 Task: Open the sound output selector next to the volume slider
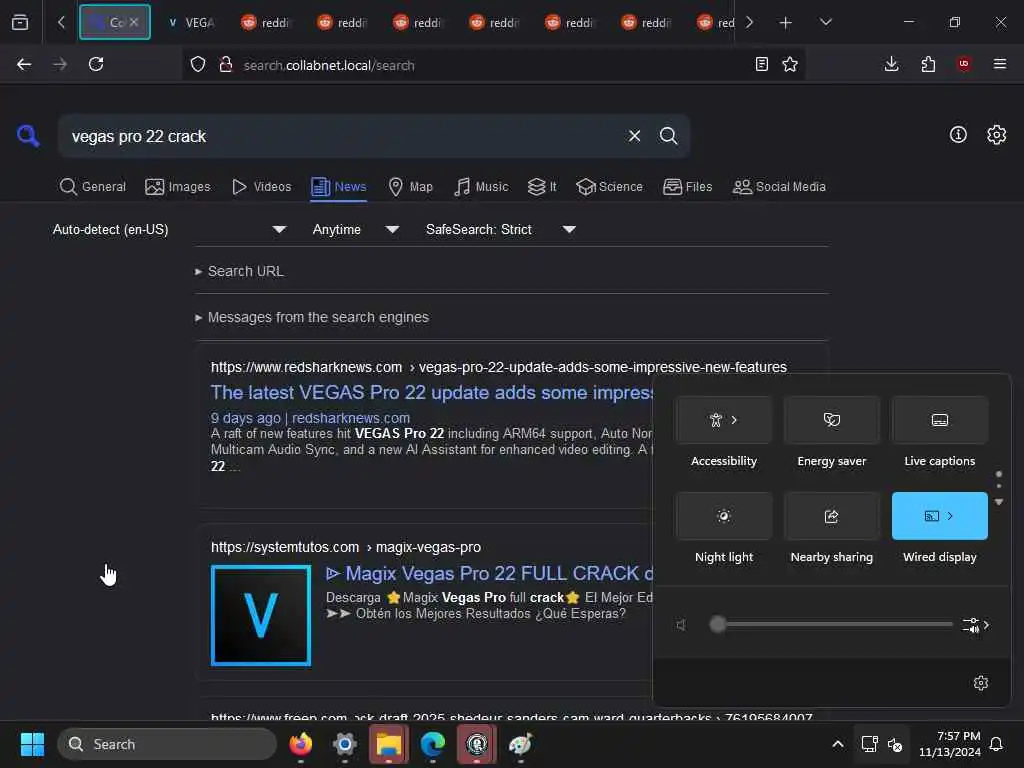(x=976, y=625)
